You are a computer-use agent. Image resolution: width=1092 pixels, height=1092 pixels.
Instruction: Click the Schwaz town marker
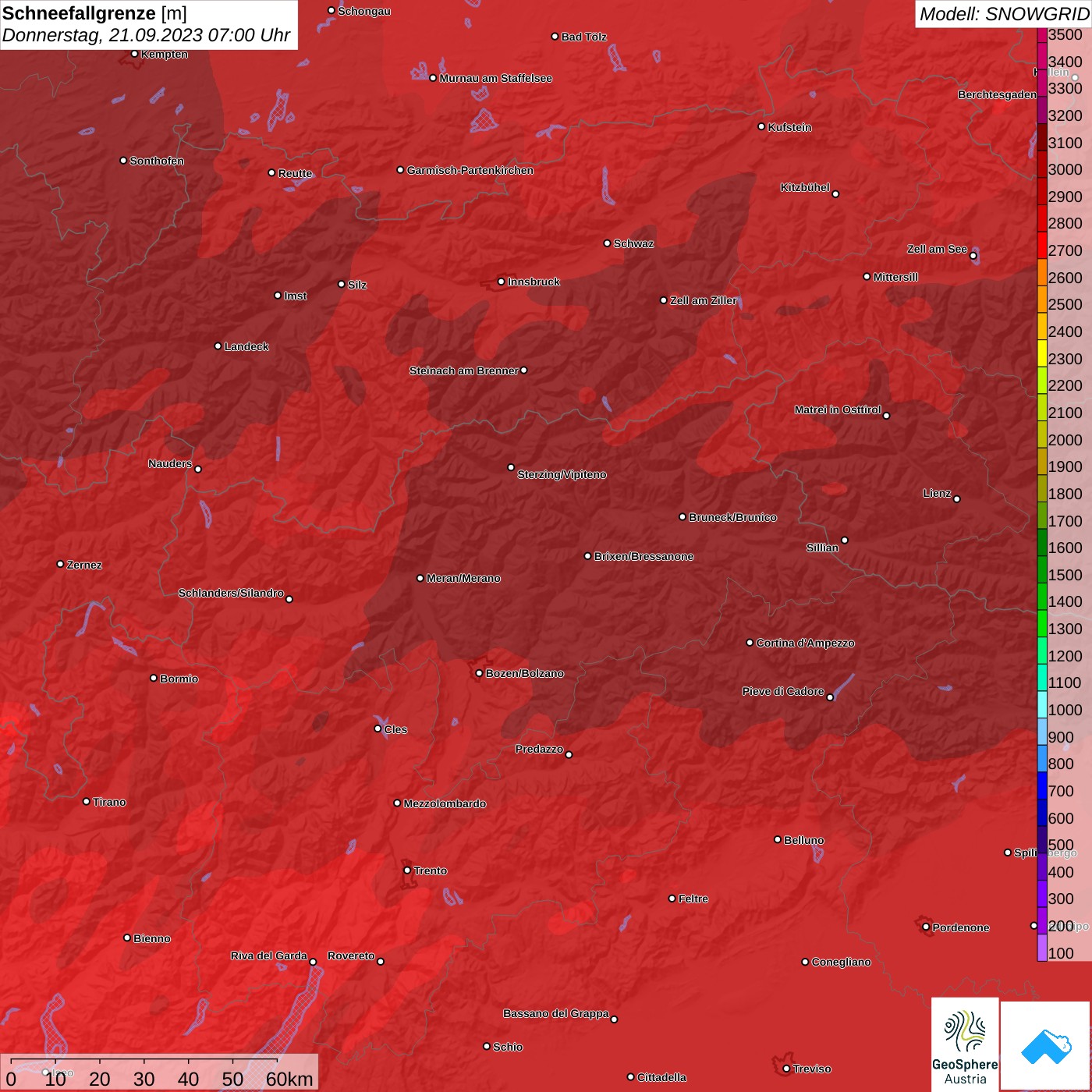(x=607, y=243)
